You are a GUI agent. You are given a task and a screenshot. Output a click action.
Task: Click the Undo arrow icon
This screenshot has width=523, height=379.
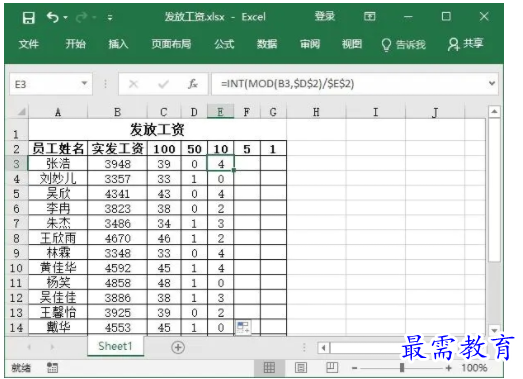pos(53,17)
